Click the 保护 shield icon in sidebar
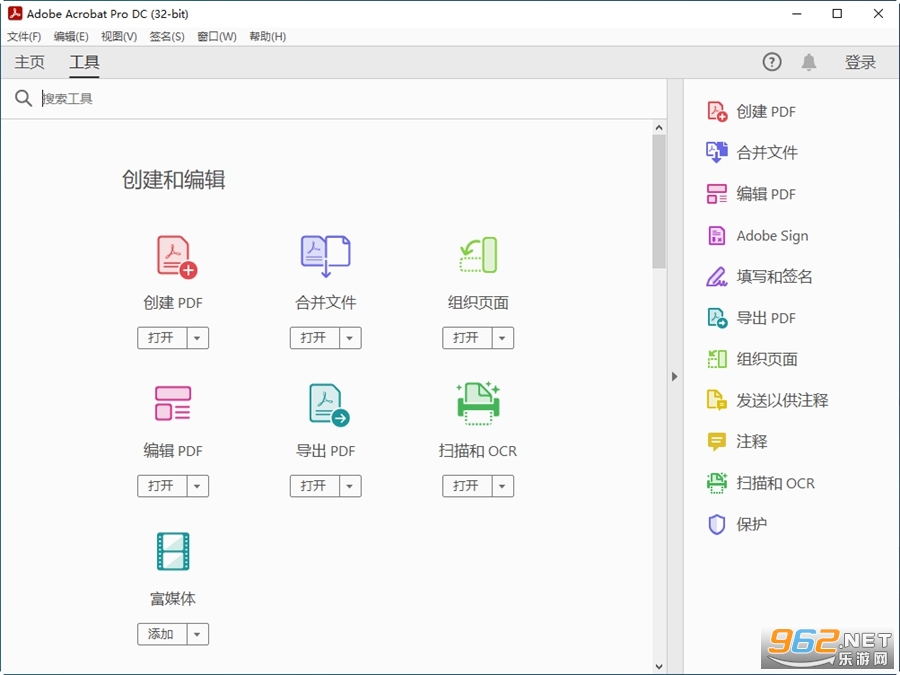 click(x=717, y=525)
